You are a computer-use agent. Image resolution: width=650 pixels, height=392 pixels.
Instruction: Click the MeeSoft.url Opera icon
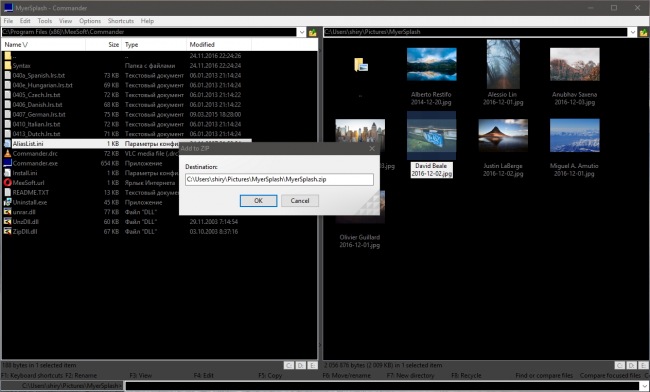(x=7, y=182)
